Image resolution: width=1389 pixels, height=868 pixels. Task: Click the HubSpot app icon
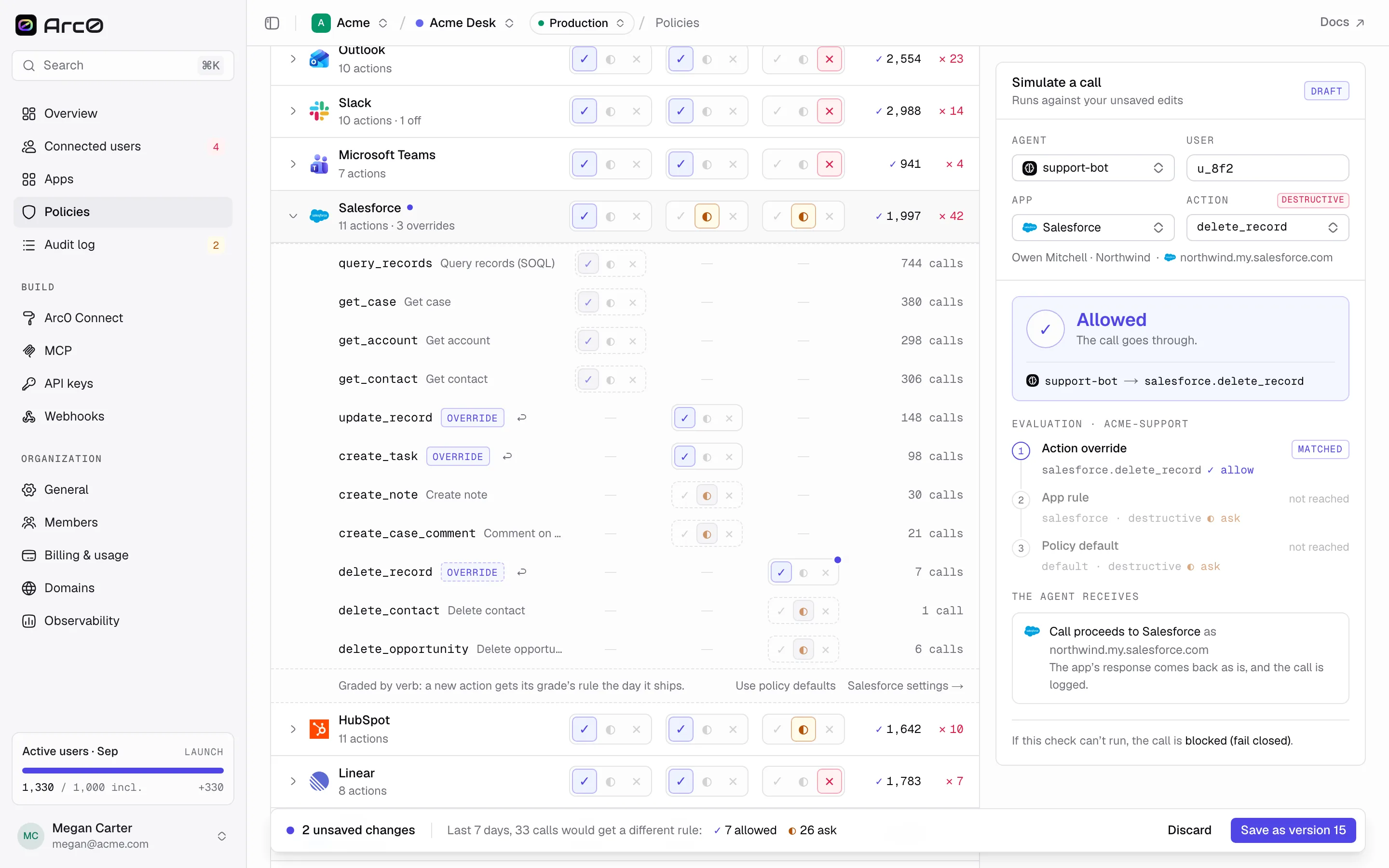point(319,729)
